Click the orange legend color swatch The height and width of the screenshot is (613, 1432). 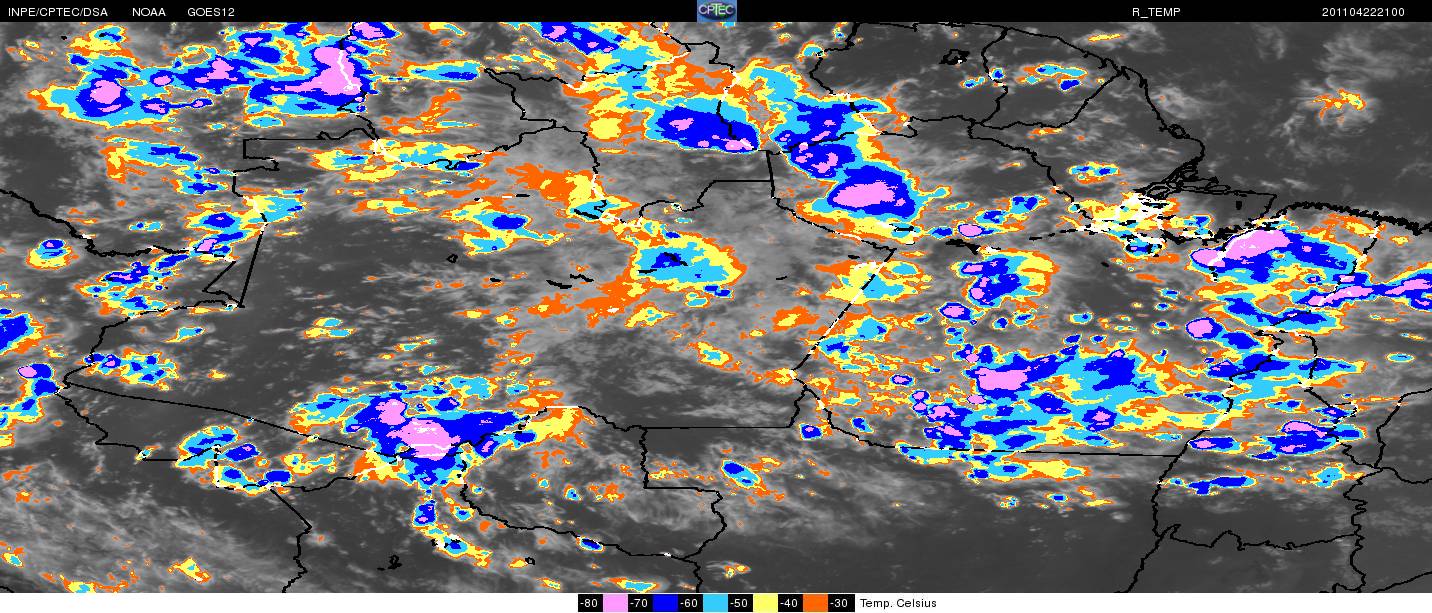pyautogui.click(x=815, y=603)
